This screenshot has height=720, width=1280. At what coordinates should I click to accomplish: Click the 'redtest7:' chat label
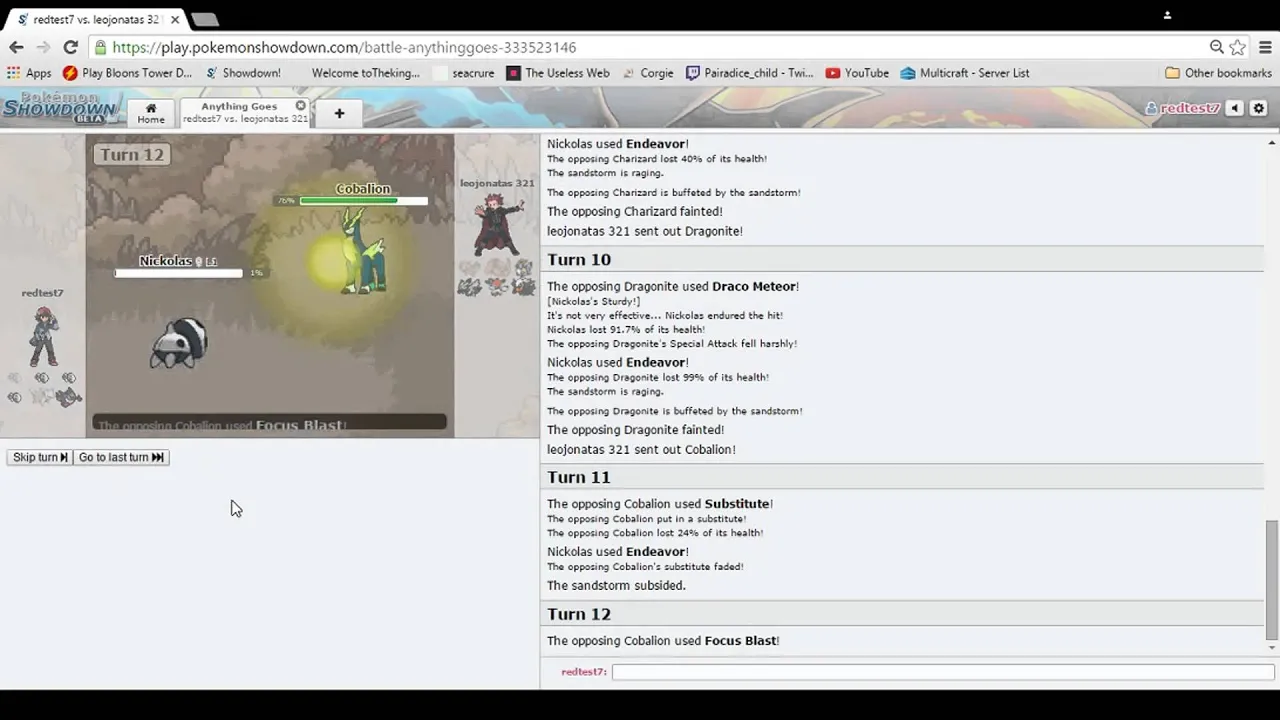pos(584,672)
